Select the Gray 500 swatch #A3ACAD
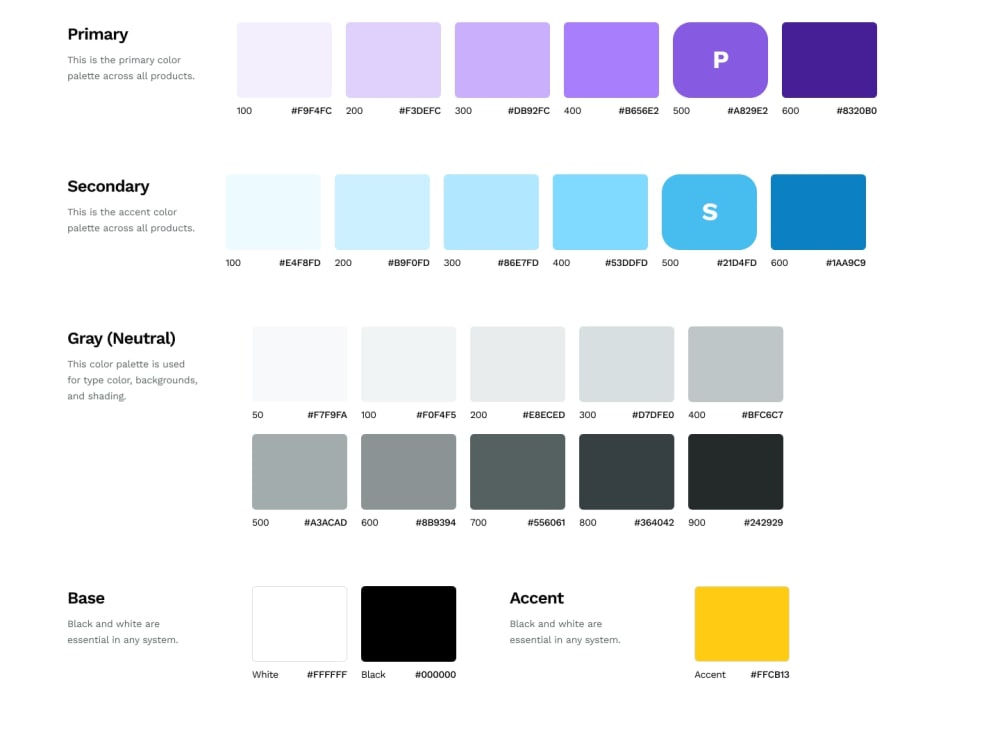 coord(299,471)
